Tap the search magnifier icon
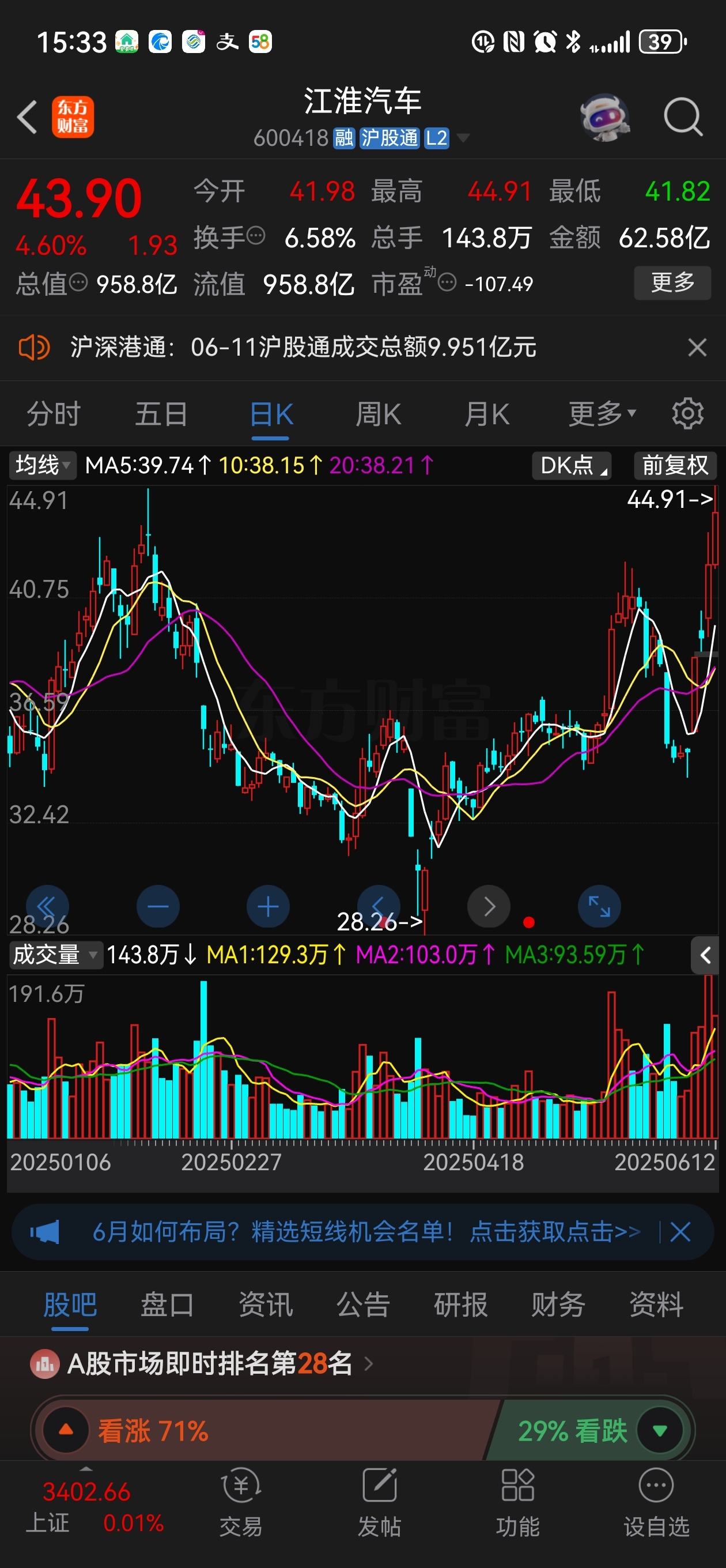 point(683,117)
